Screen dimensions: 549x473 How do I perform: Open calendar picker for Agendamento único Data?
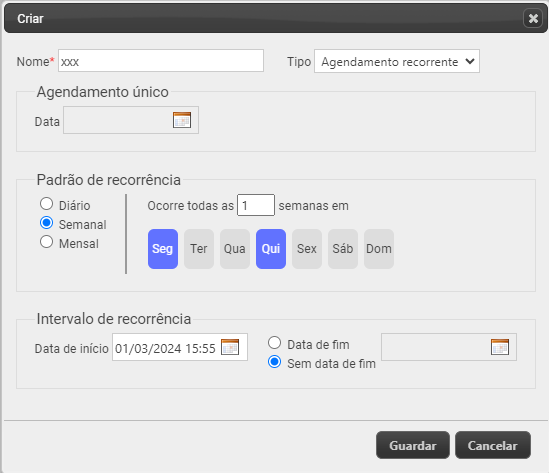[182, 120]
